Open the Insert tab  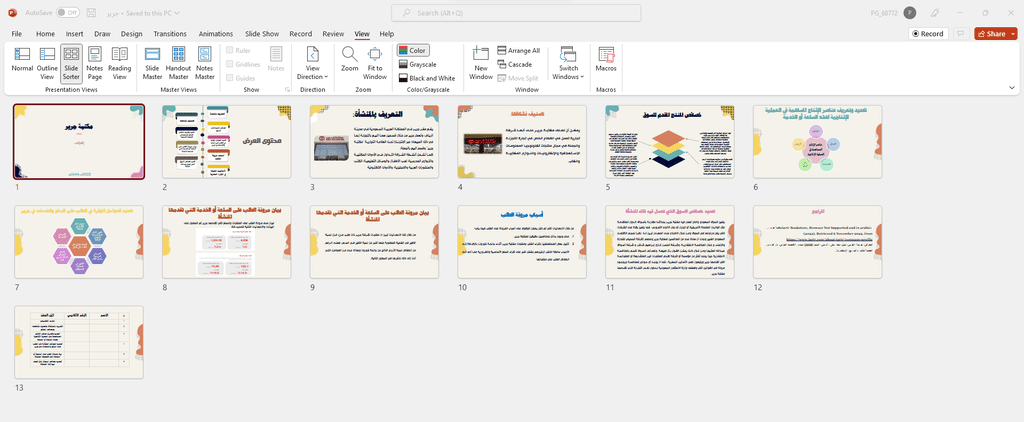[74, 34]
